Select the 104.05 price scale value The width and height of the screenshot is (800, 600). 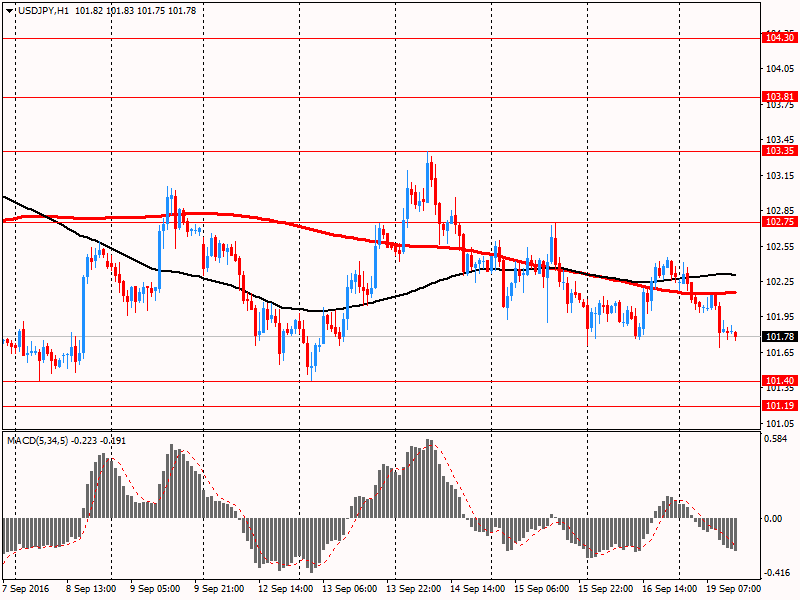[x=780, y=69]
